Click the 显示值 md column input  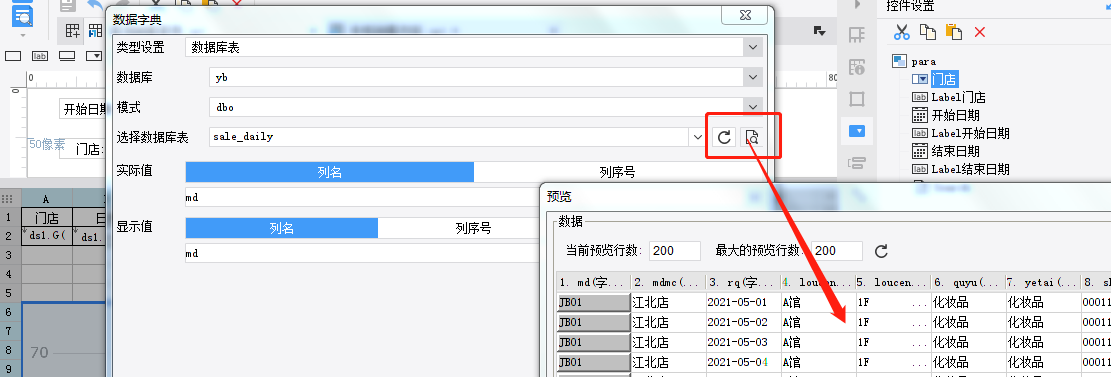362,253
